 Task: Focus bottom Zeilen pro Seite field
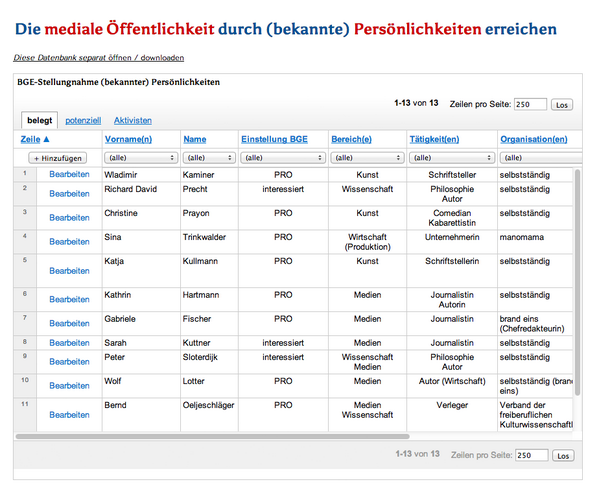[x=531, y=455]
